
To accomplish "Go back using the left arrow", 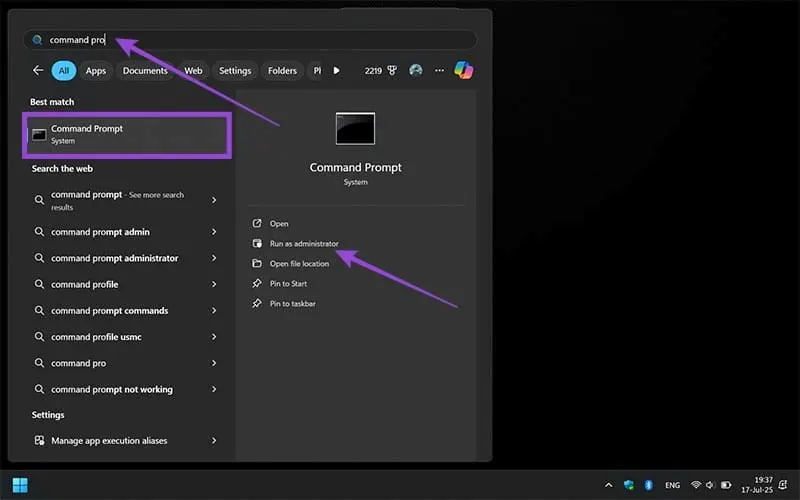I will (x=38, y=70).
